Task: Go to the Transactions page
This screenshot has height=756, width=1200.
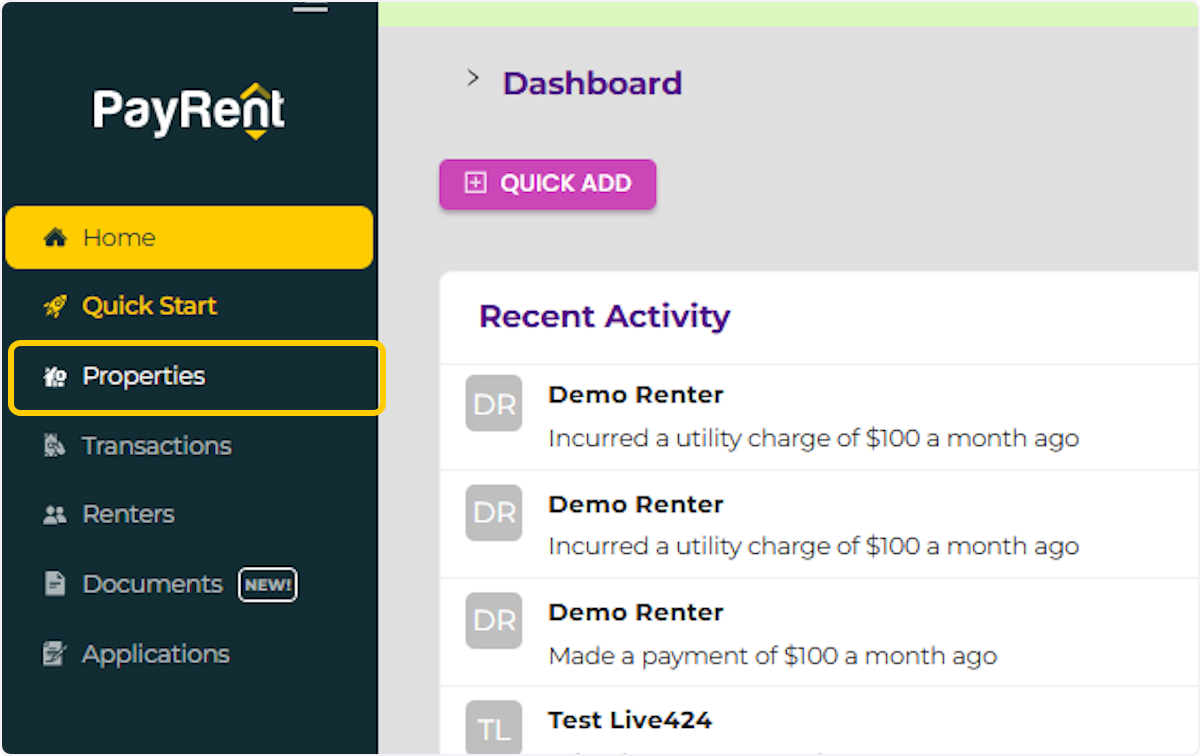Action: (x=157, y=446)
